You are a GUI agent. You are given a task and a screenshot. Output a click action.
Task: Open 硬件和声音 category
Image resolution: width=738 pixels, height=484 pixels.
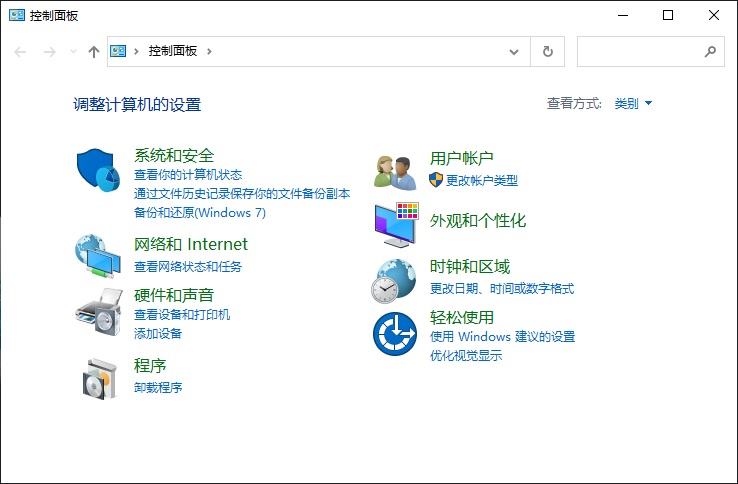coord(174,295)
